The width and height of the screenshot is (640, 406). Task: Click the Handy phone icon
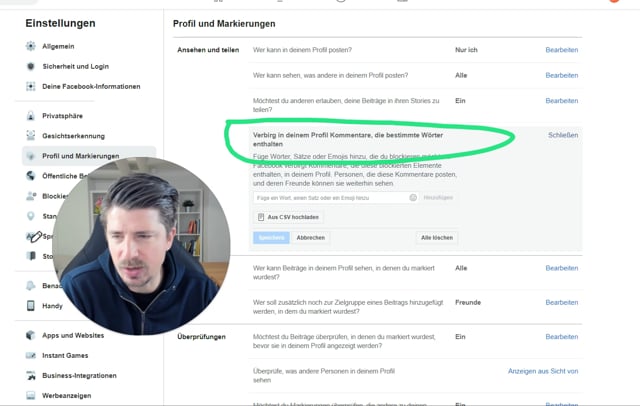pos(31,306)
